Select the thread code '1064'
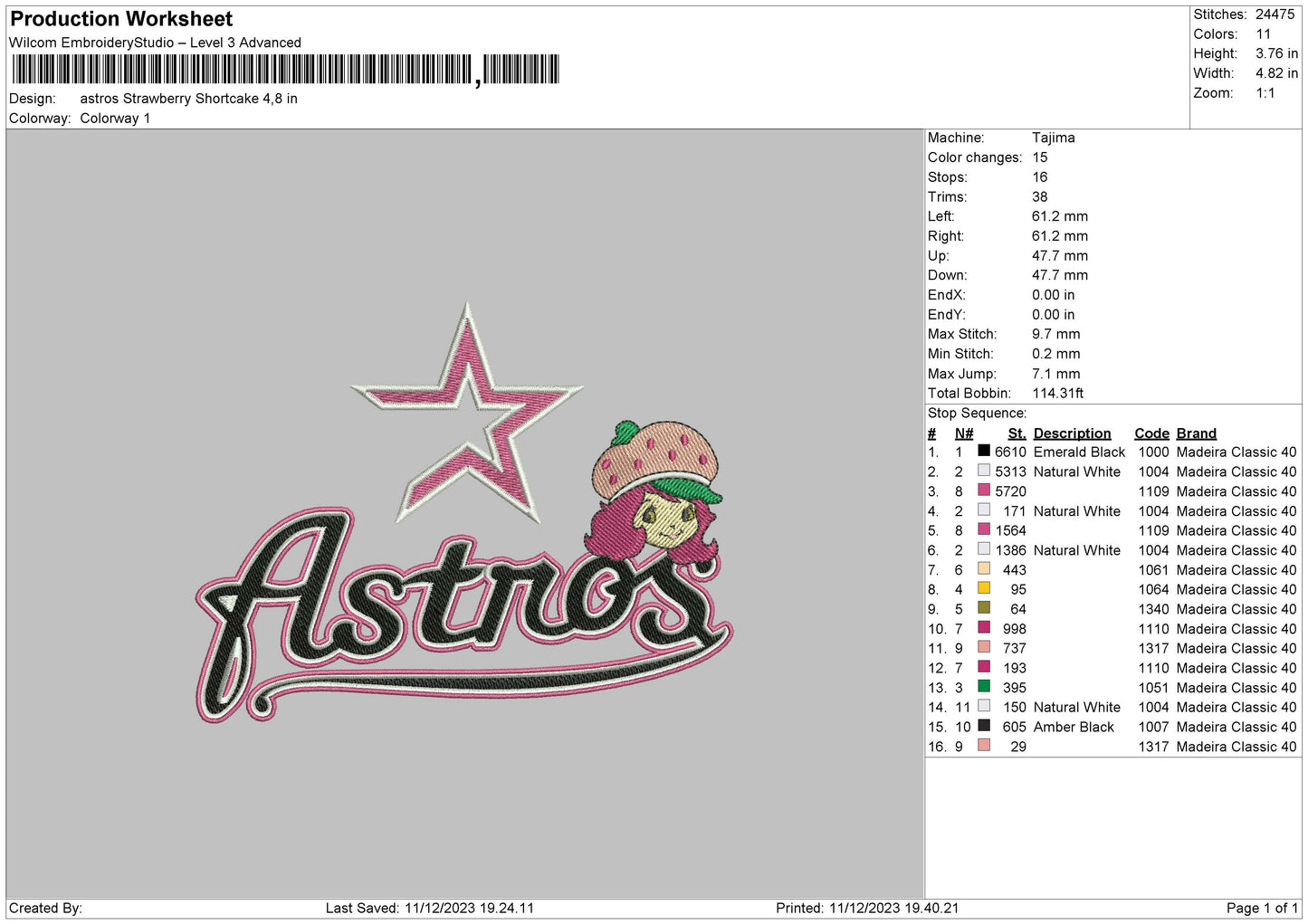Screen dimensions: 1308x924 [1153, 589]
